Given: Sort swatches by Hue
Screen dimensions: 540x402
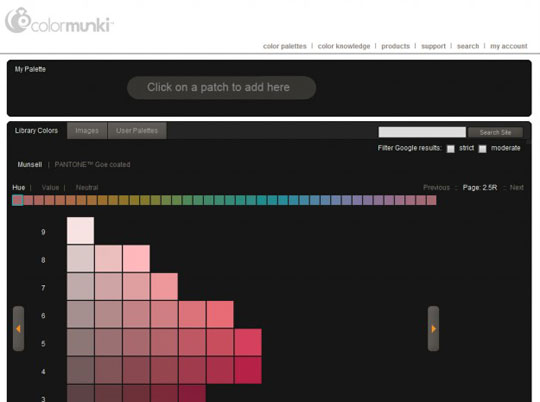Looking at the screenshot, I should tap(19, 187).
